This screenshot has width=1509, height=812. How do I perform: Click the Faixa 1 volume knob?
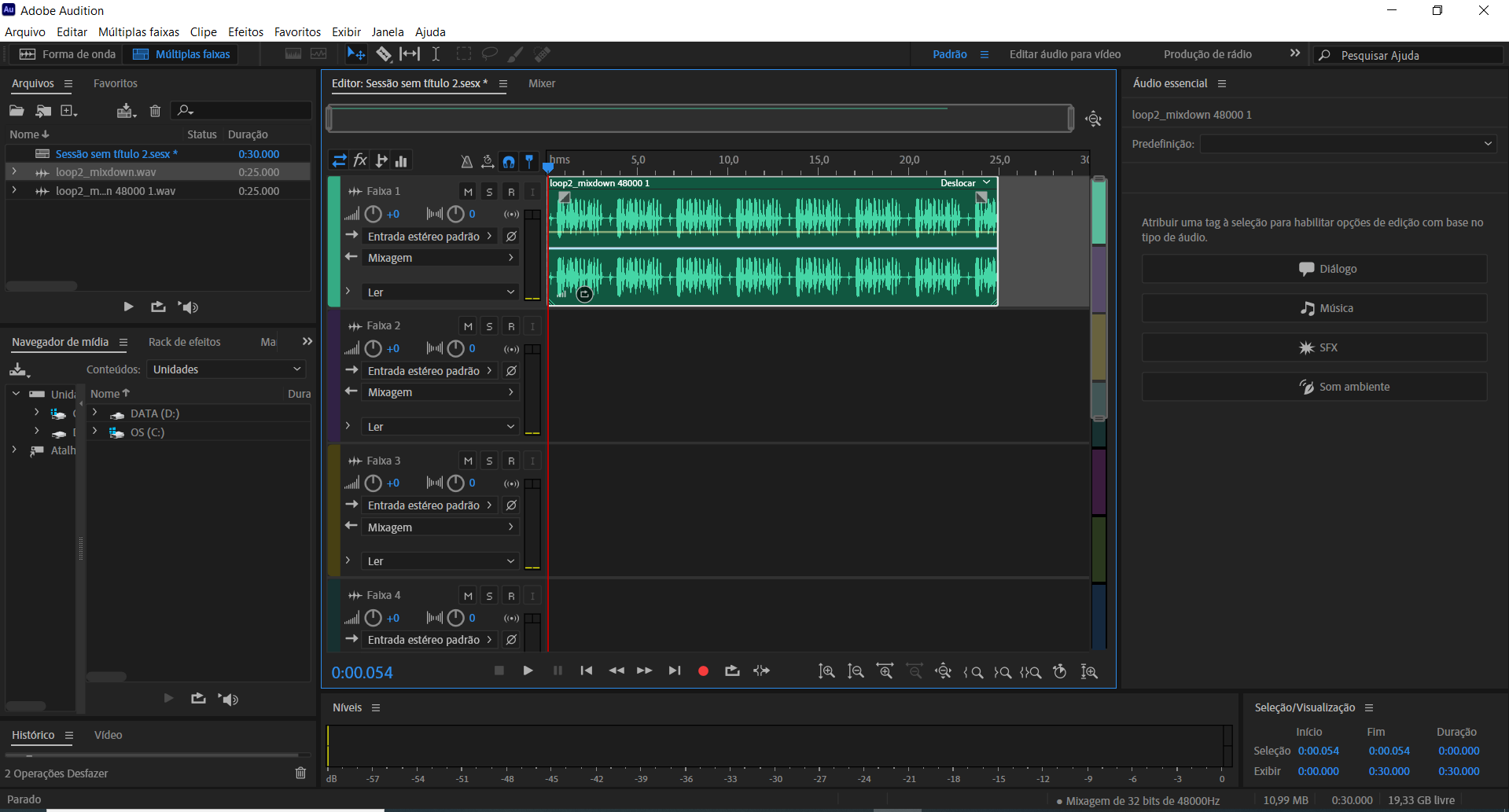click(x=374, y=214)
